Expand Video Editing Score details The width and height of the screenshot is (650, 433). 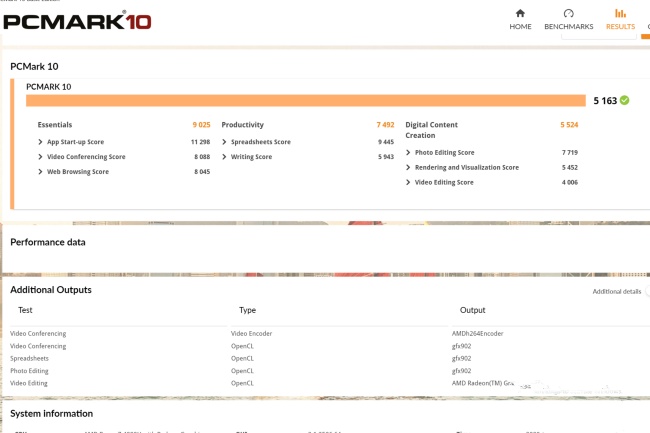pyautogui.click(x=408, y=182)
